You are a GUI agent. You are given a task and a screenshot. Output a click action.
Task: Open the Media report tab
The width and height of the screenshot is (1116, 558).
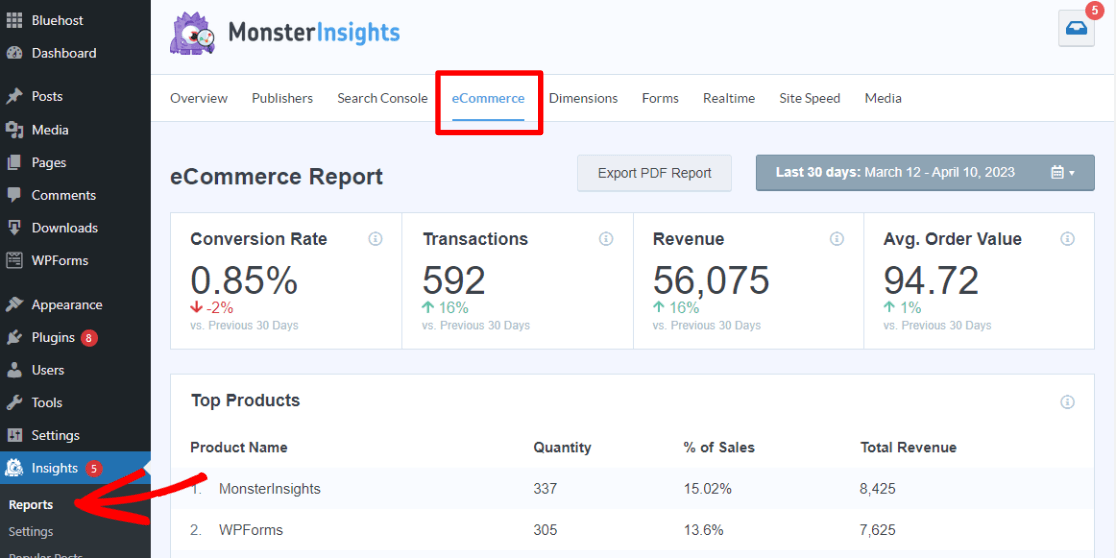click(x=883, y=98)
